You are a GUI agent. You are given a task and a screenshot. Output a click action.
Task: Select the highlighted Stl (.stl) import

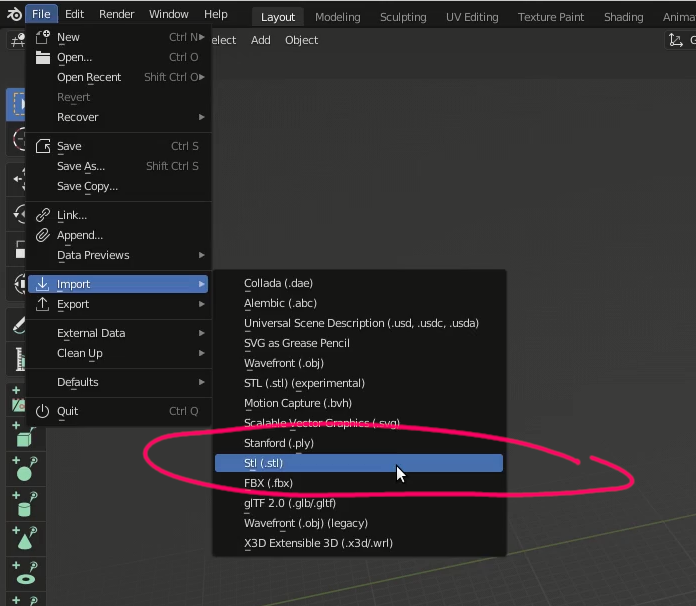click(359, 463)
